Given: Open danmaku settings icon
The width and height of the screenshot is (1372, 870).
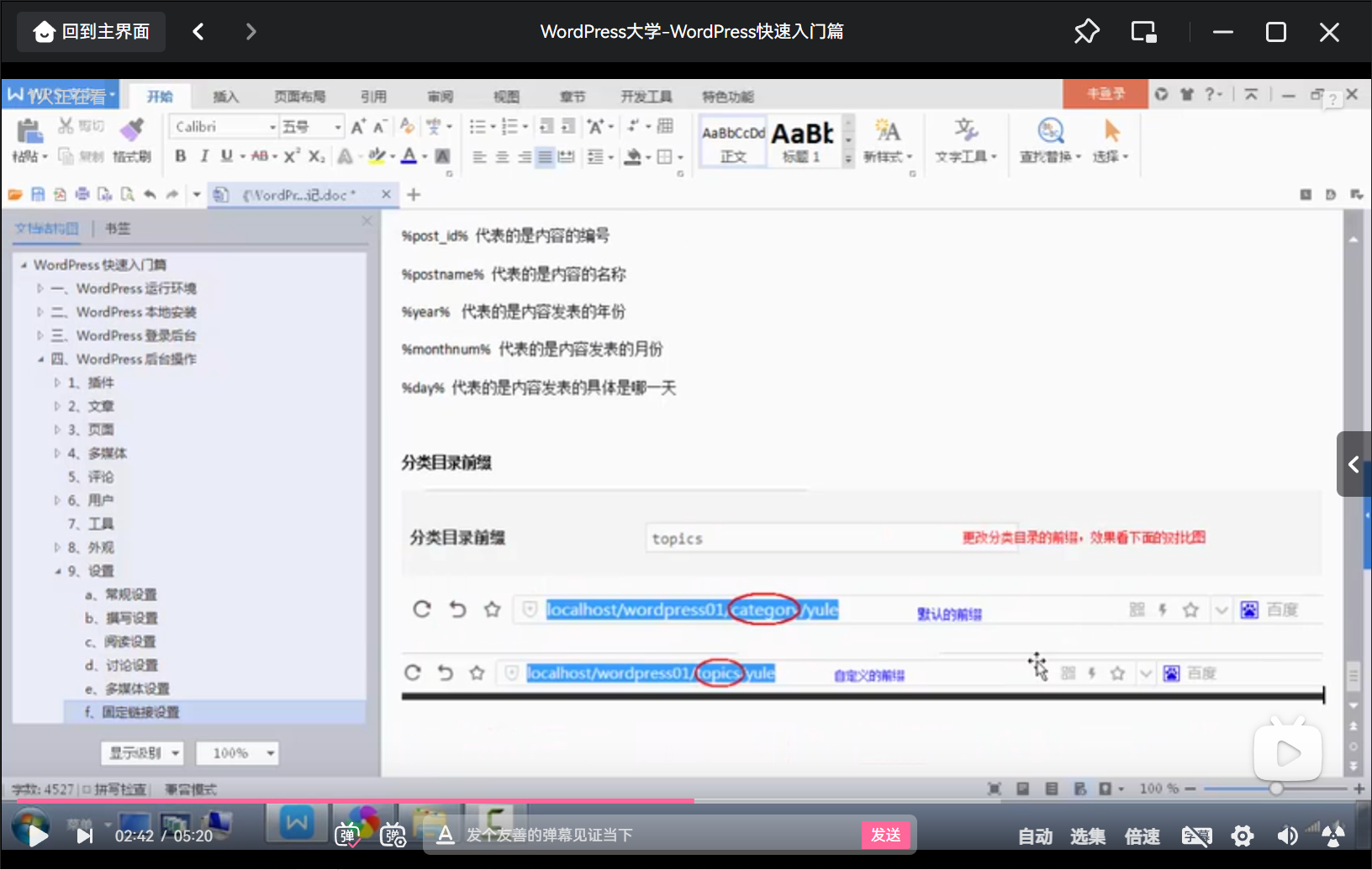Looking at the screenshot, I should [393, 836].
